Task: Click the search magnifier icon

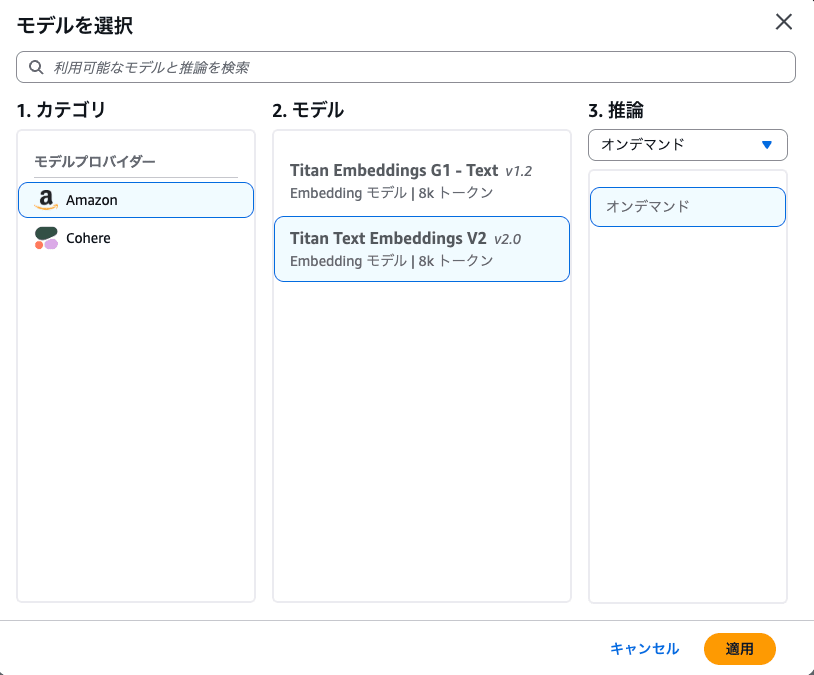Action: pos(36,67)
